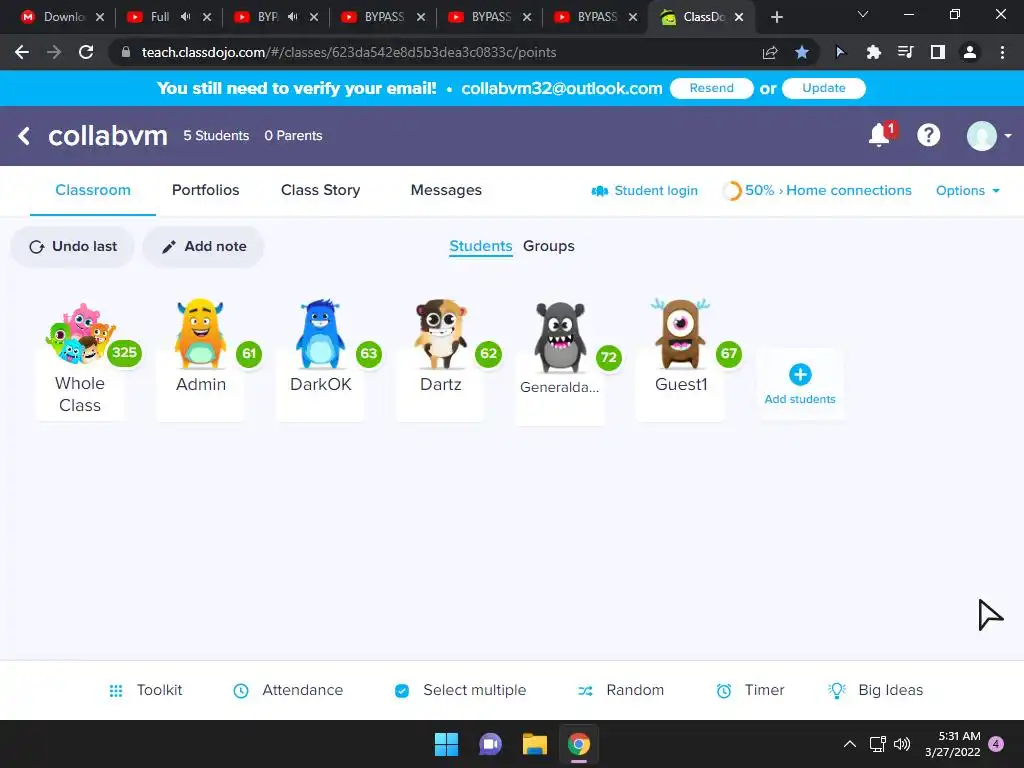Open the Teams Chat taskbar icon
Image resolution: width=1024 pixels, height=768 pixels.
(x=490, y=744)
